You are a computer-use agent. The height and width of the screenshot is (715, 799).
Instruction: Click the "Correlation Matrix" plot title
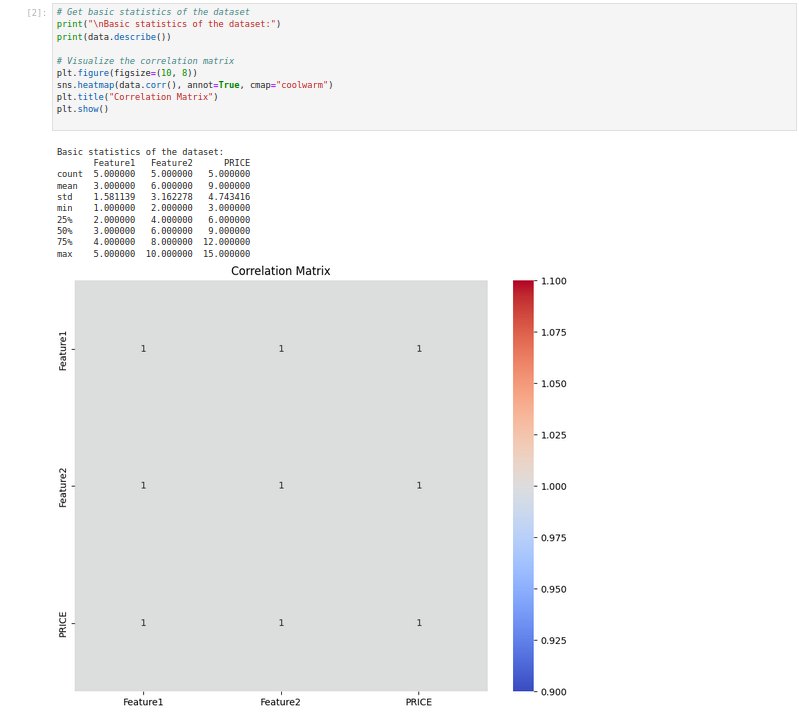[280, 271]
